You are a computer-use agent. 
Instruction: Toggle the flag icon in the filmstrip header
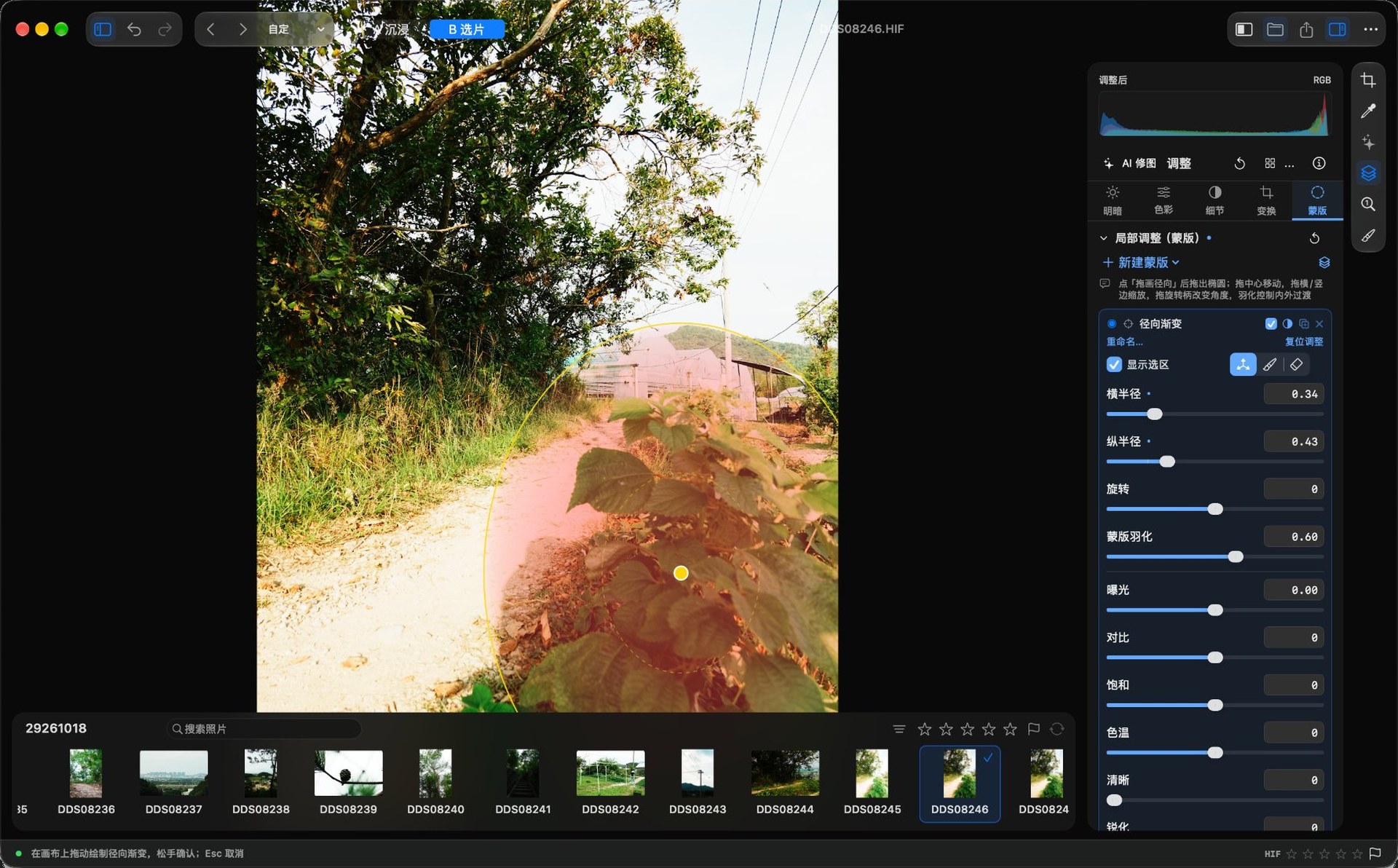(x=1033, y=729)
